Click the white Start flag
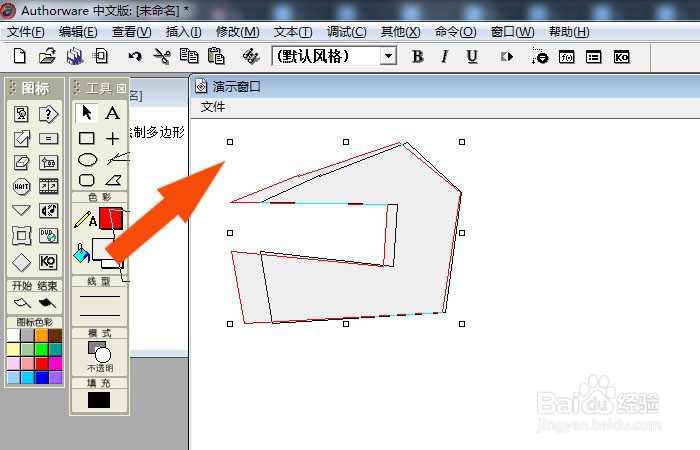Image resolution: width=700 pixels, height=450 pixels. pyautogui.click(x=22, y=304)
